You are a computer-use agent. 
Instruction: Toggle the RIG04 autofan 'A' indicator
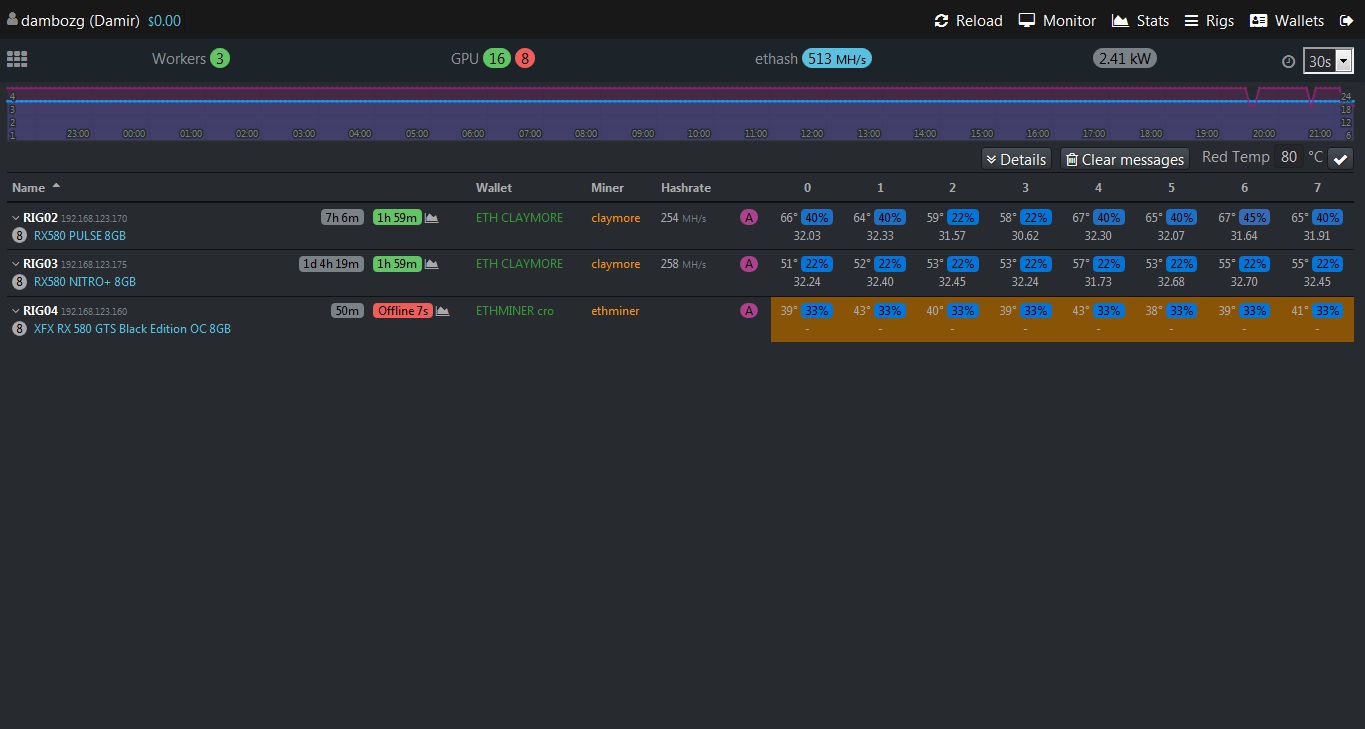point(748,311)
